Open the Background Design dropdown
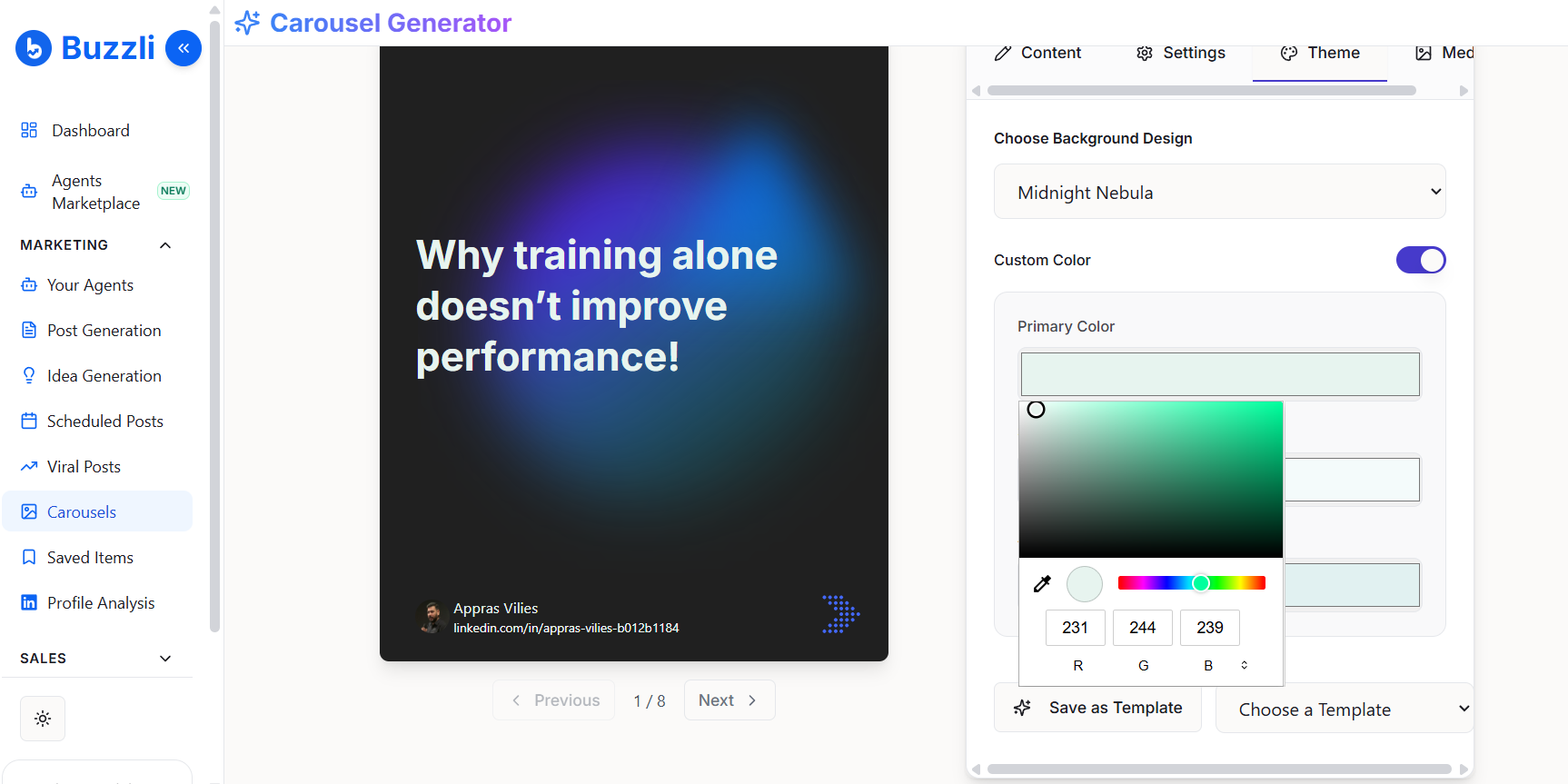 [x=1219, y=192]
